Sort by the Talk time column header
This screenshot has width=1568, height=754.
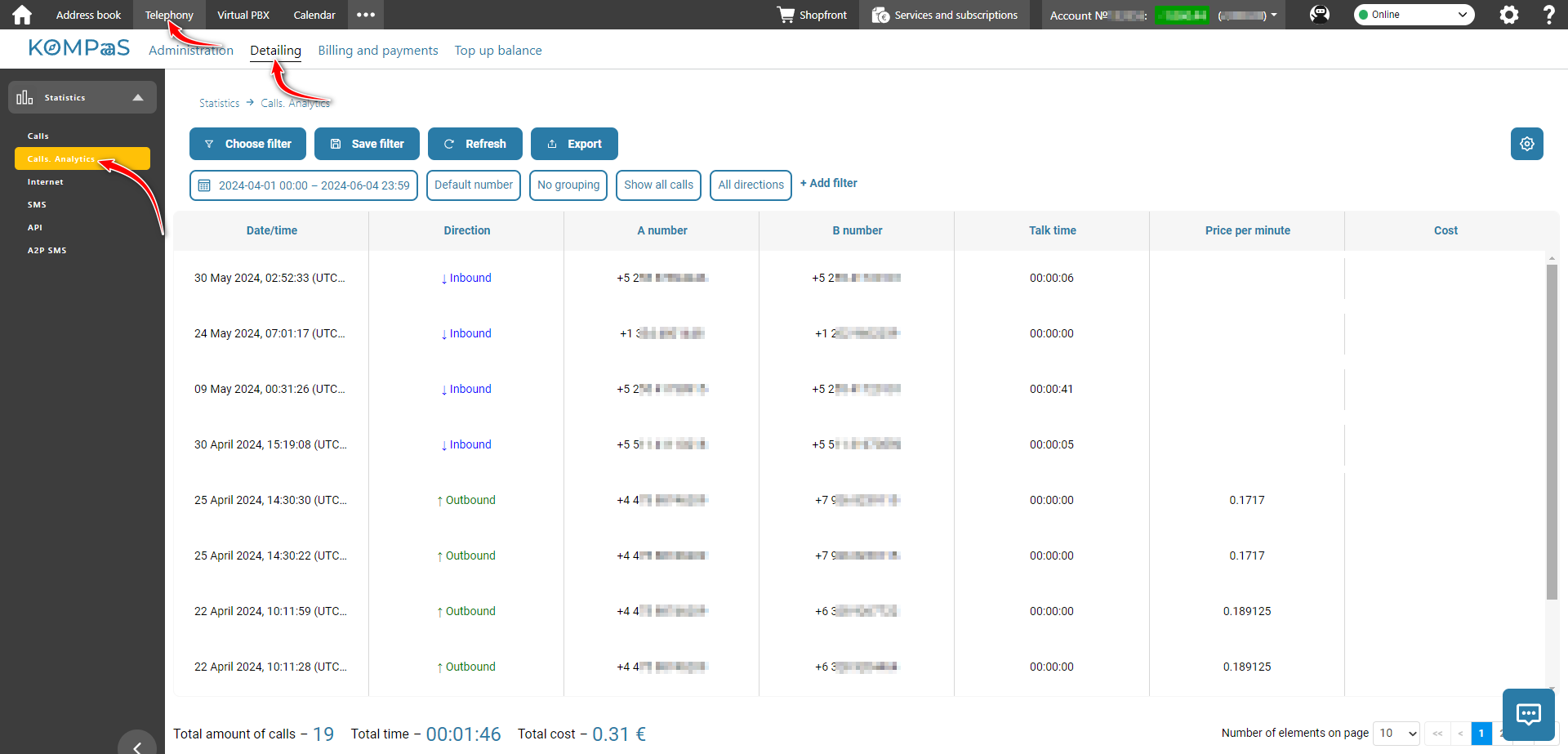[x=1052, y=230]
